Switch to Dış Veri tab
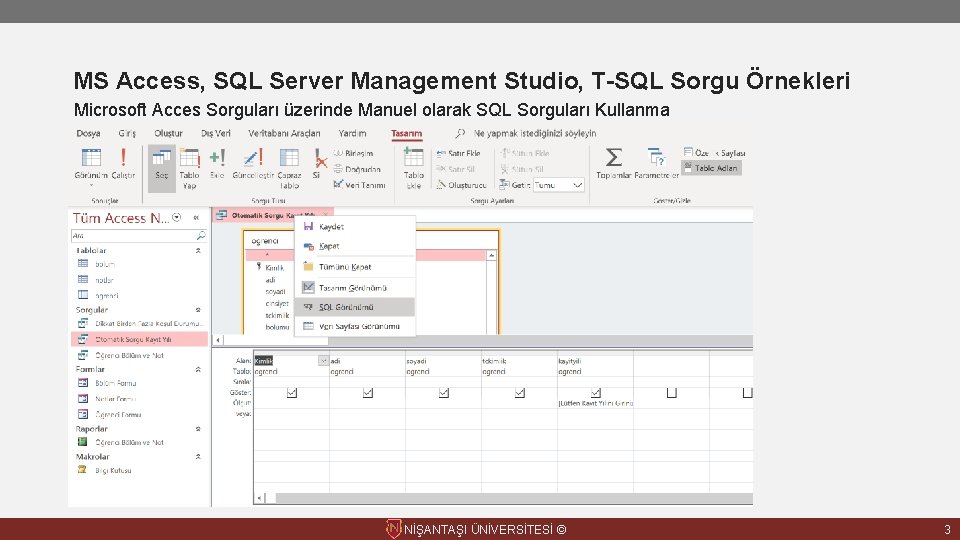The height and width of the screenshot is (540, 960). point(216,133)
